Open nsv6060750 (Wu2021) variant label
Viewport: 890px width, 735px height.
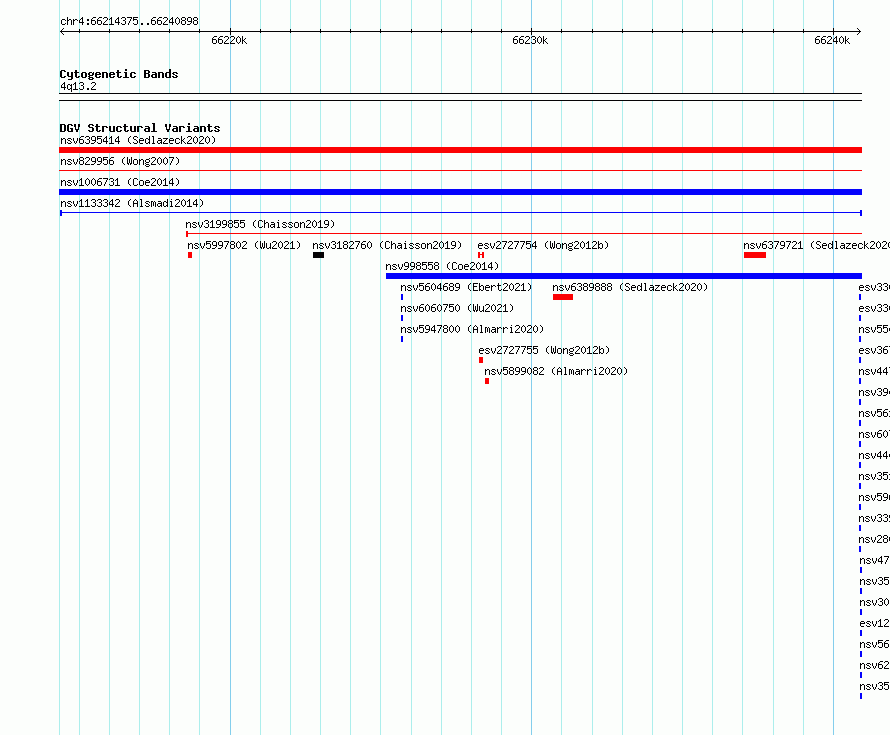(x=457, y=308)
